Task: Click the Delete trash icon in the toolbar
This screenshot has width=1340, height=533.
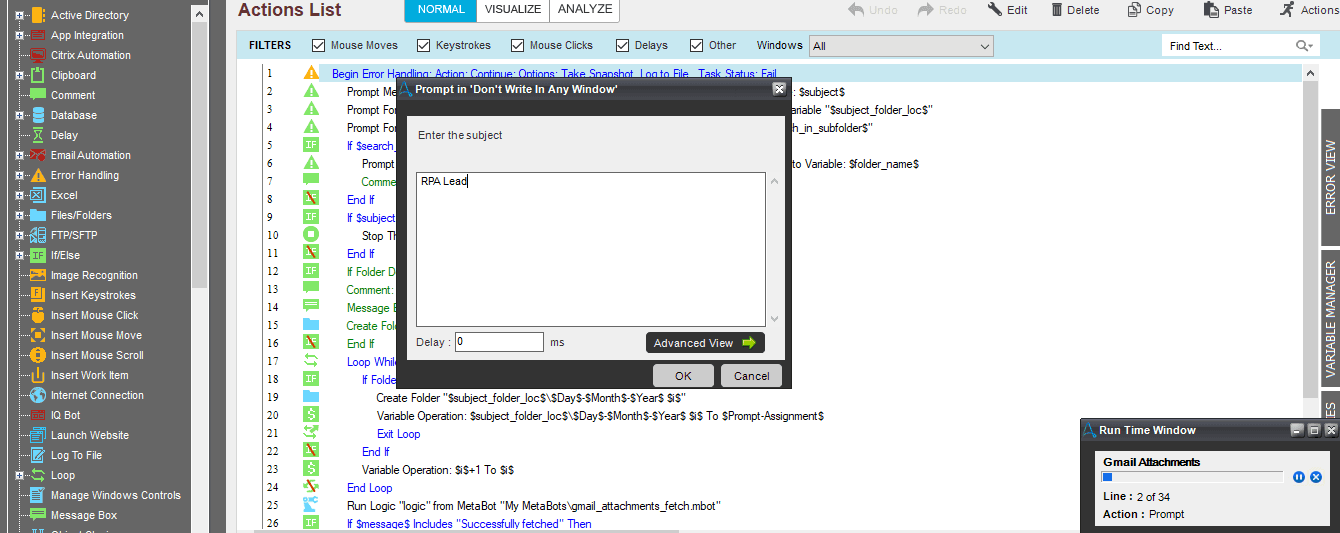Action: click(1057, 10)
